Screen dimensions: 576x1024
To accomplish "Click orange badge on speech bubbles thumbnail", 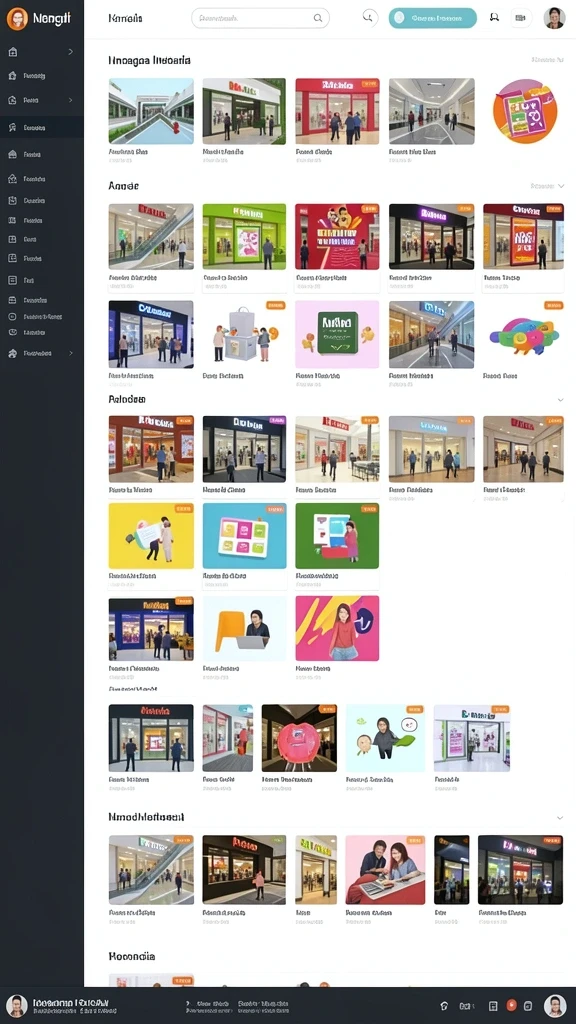I will pyautogui.click(x=553, y=305).
